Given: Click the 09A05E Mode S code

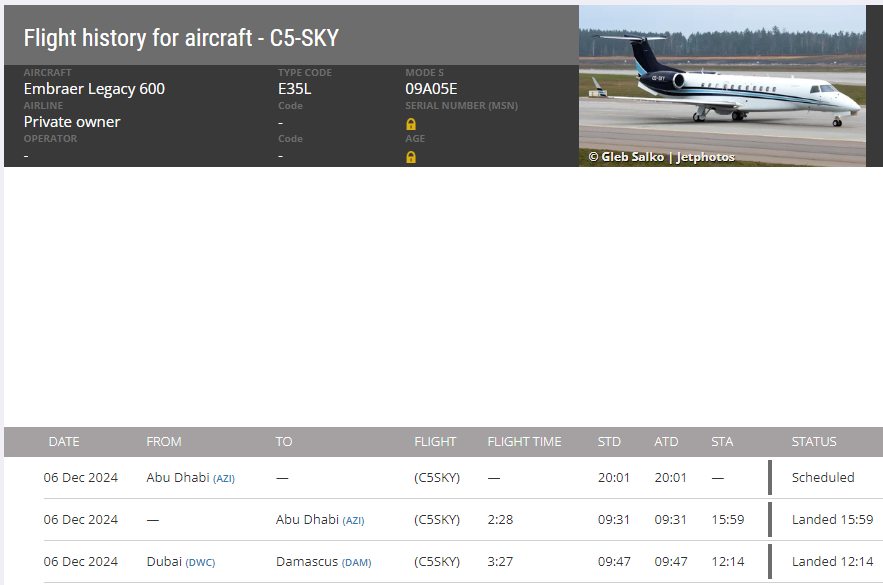Looking at the screenshot, I should 431,89.
